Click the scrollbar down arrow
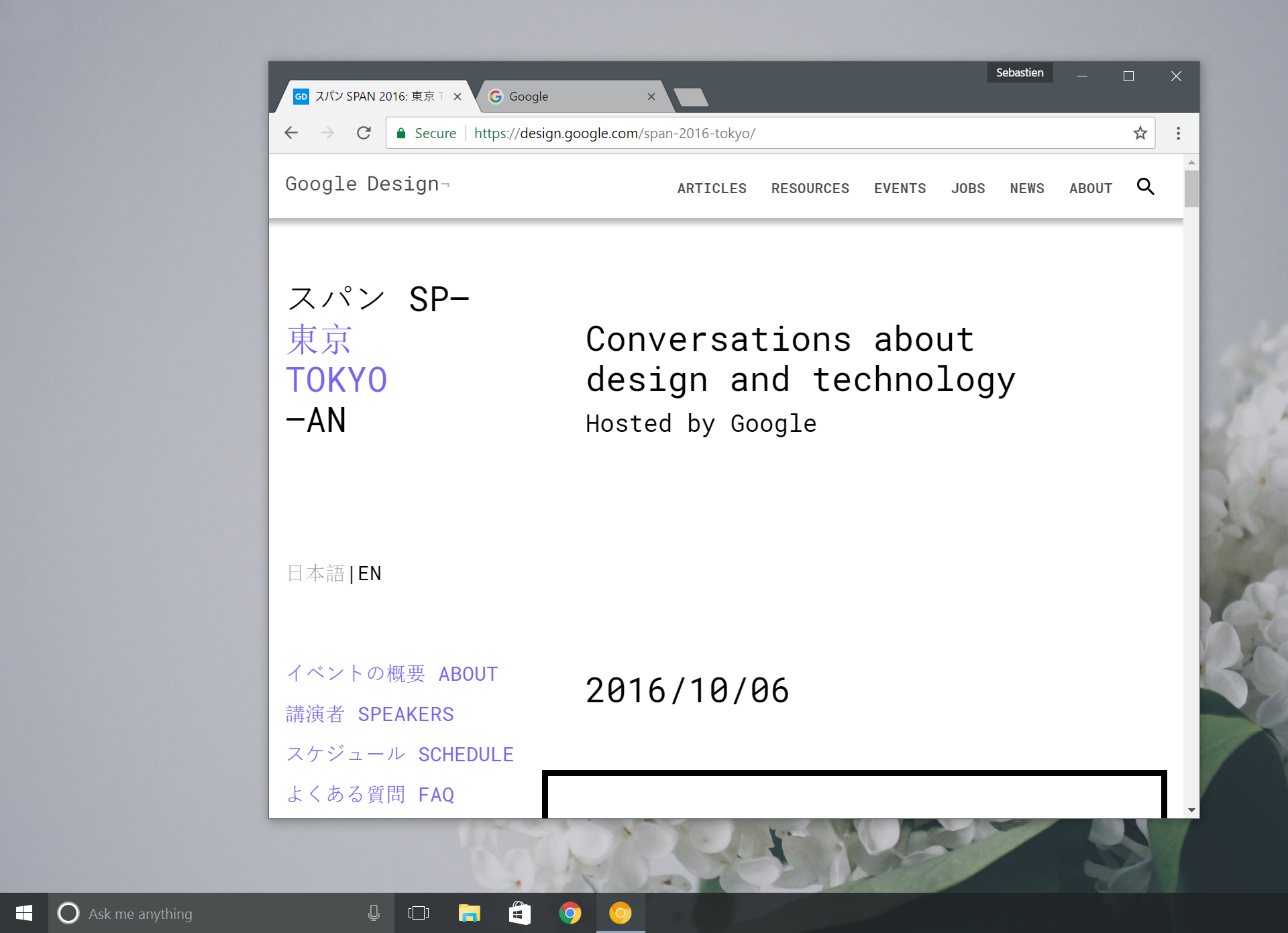Image resolution: width=1288 pixels, height=933 pixels. [x=1191, y=810]
